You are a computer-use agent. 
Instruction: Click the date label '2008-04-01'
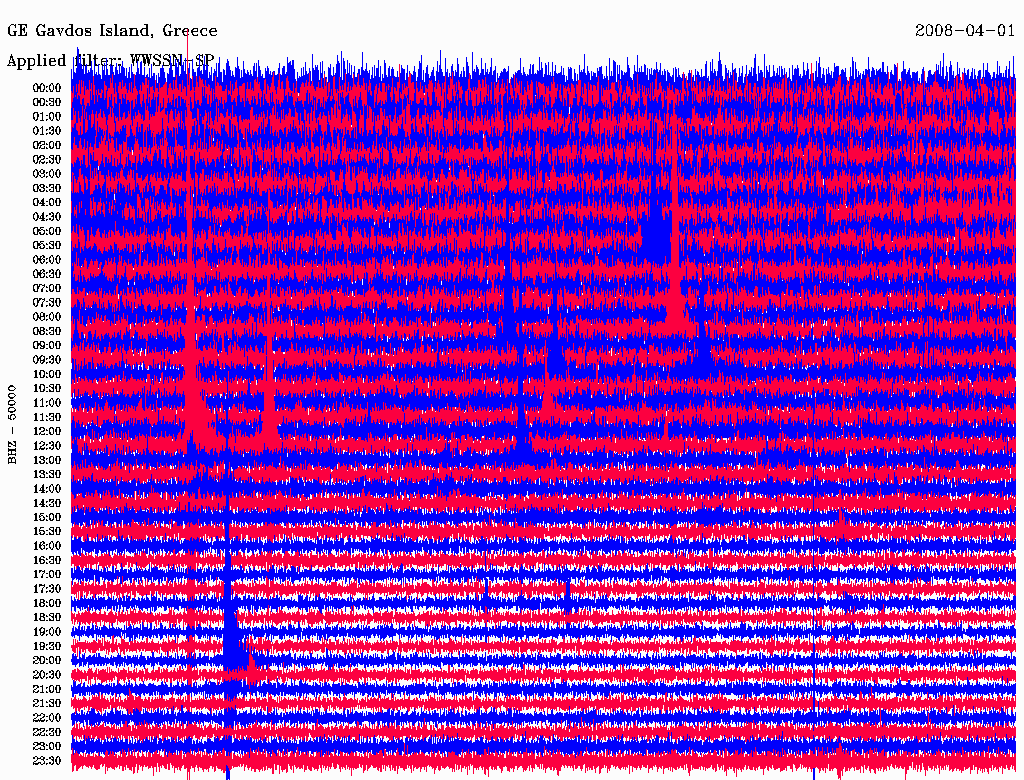(x=965, y=31)
